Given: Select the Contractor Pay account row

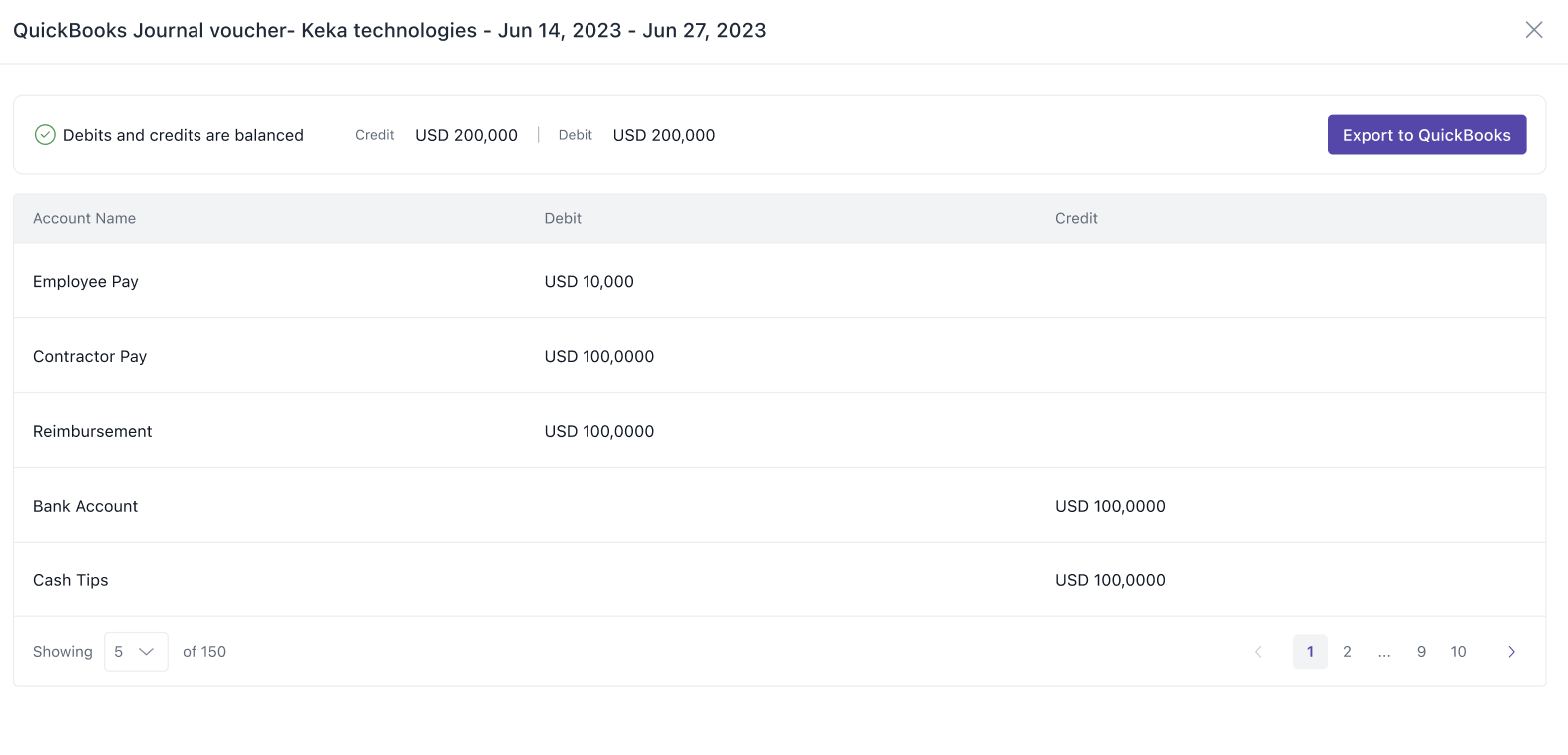Looking at the screenshot, I should pyautogui.click(x=90, y=357).
